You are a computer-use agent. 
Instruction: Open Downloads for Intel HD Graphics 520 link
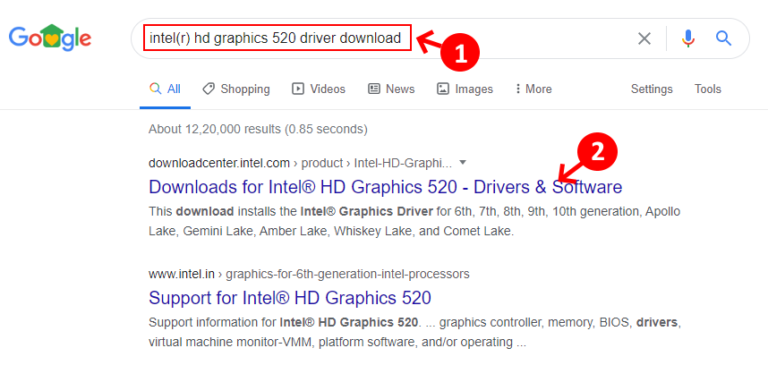point(385,187)
